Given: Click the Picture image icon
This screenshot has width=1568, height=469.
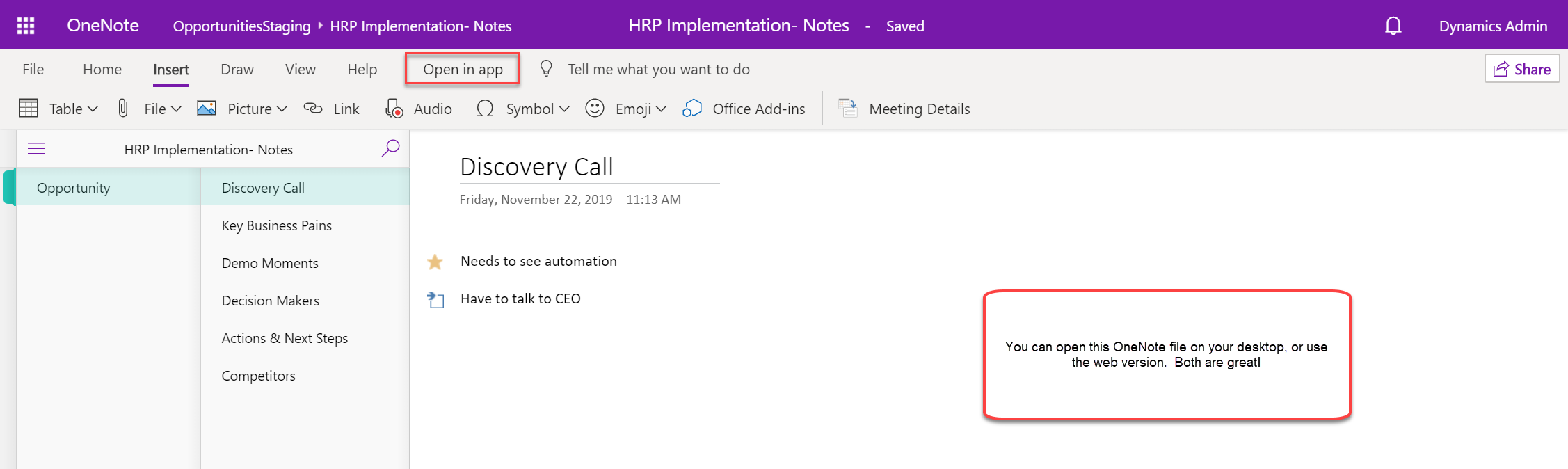Looking at the screenshot, I should click(x=207, y=109).
